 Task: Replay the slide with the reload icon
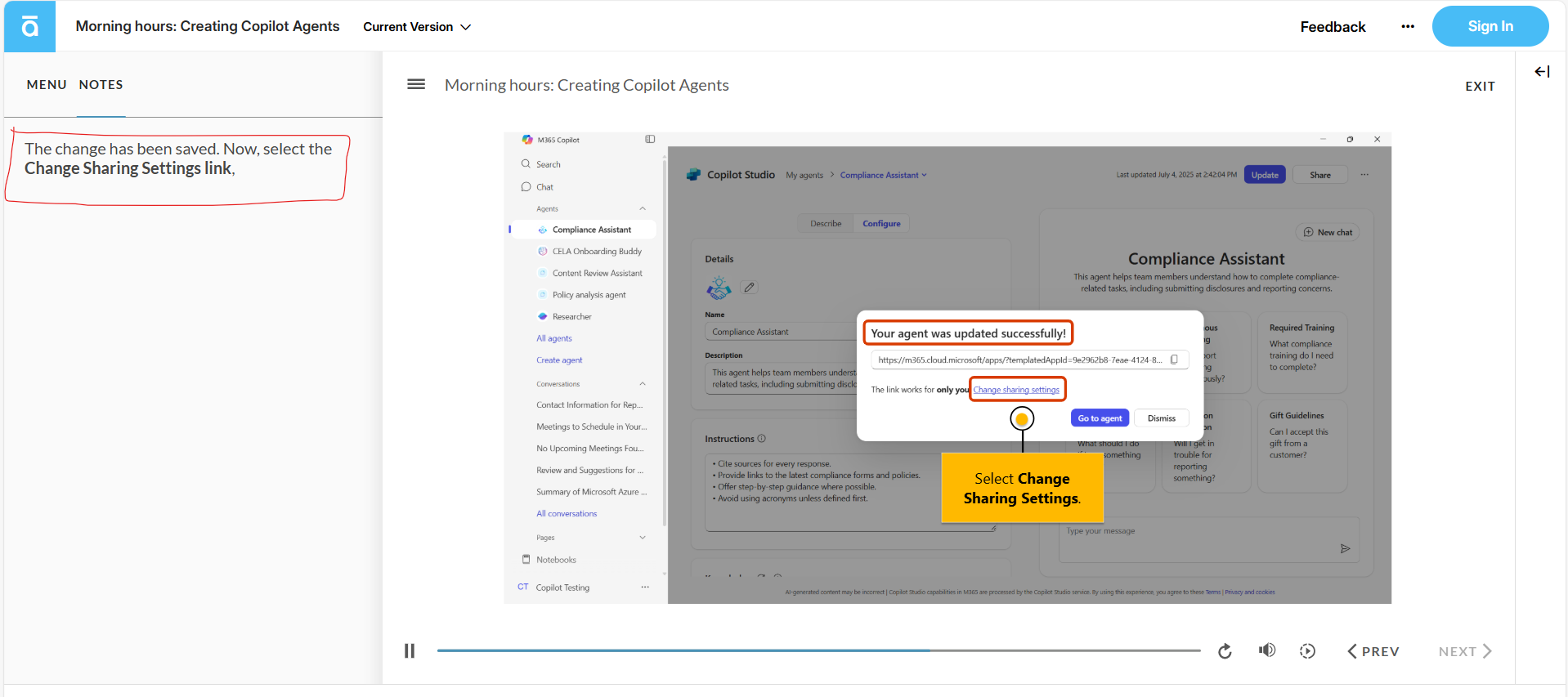[1225, 651]
